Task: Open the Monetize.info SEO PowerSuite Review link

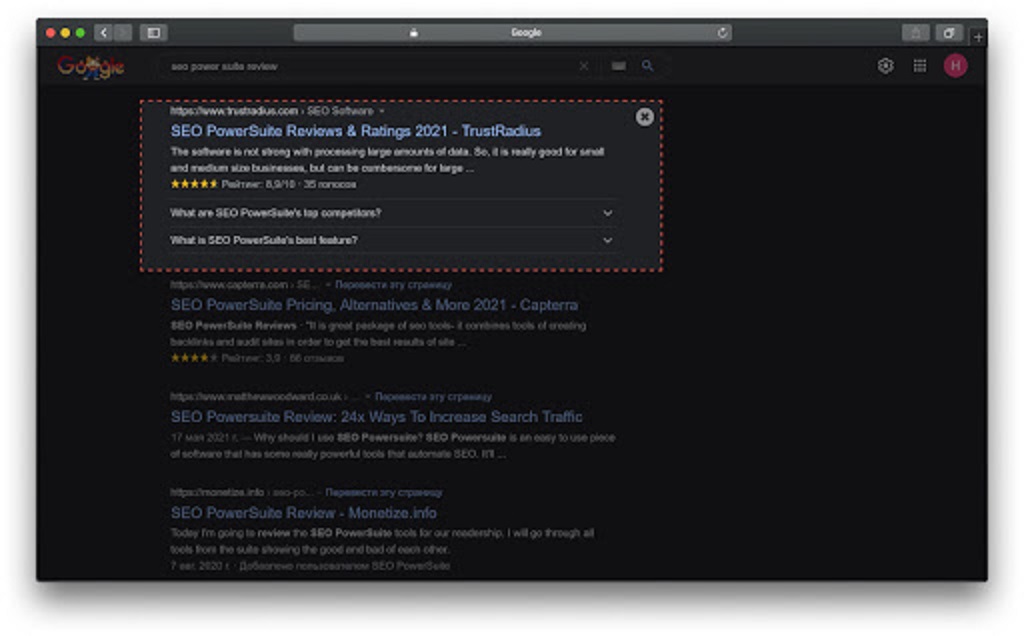Action: point(303,513)
